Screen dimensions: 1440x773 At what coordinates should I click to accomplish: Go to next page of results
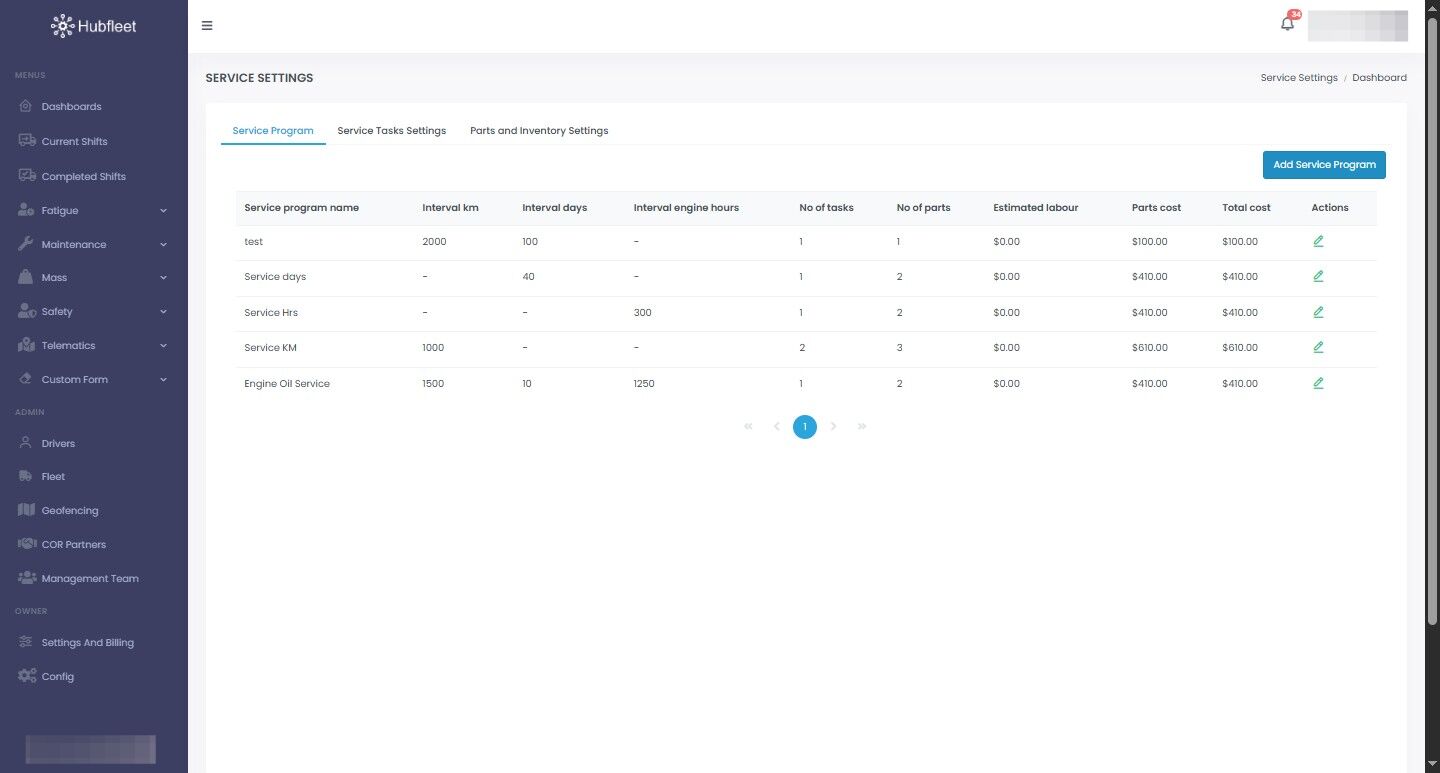(834, 427)
